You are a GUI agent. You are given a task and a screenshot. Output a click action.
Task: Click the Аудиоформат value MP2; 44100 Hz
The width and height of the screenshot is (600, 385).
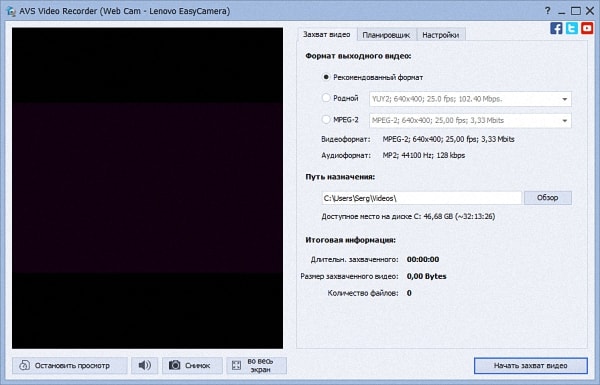(424, 155)
